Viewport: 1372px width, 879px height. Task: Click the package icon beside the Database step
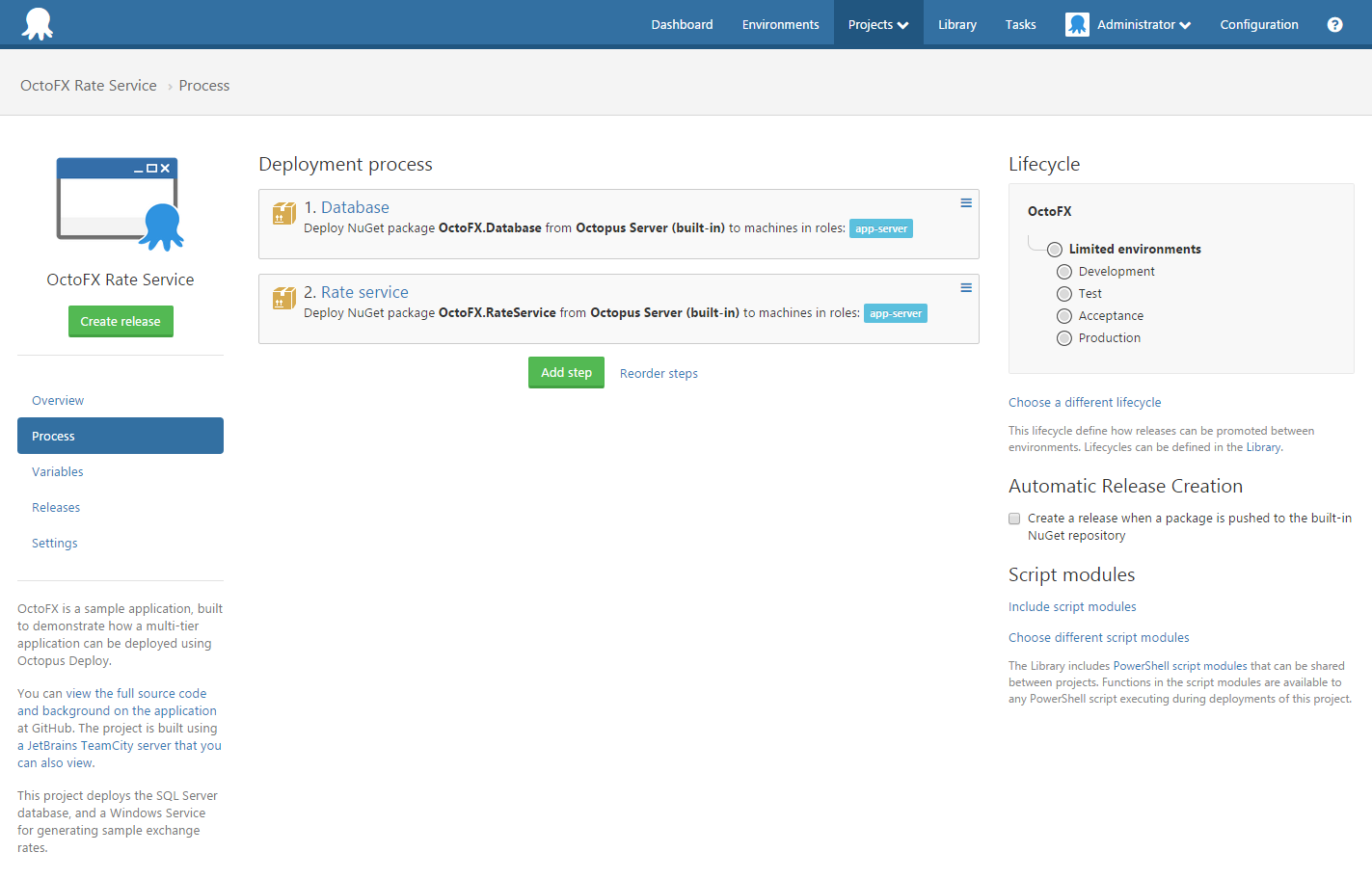point(284,214)
